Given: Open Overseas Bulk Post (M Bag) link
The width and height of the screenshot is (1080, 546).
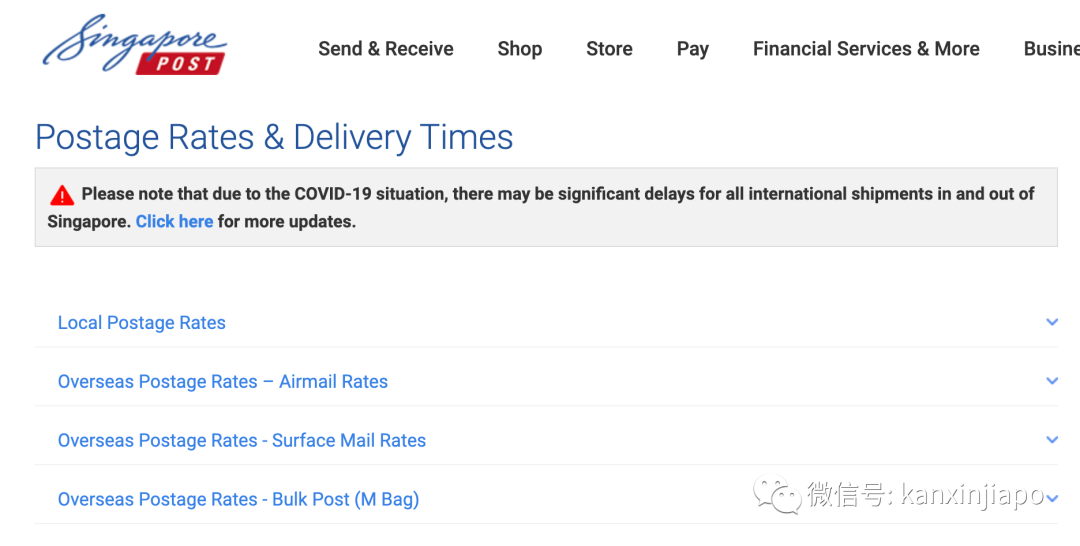Looking at the screenshot, I should coord(238,500).
